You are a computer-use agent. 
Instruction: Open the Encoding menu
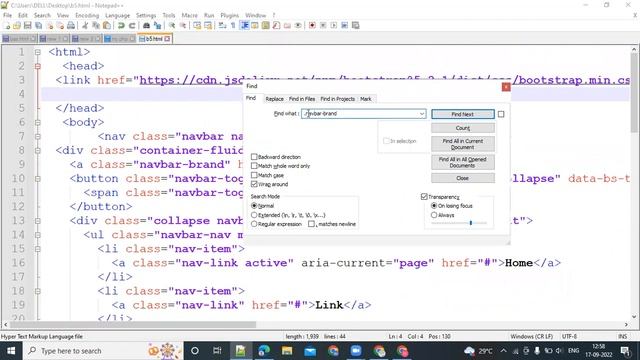(87, 15)
